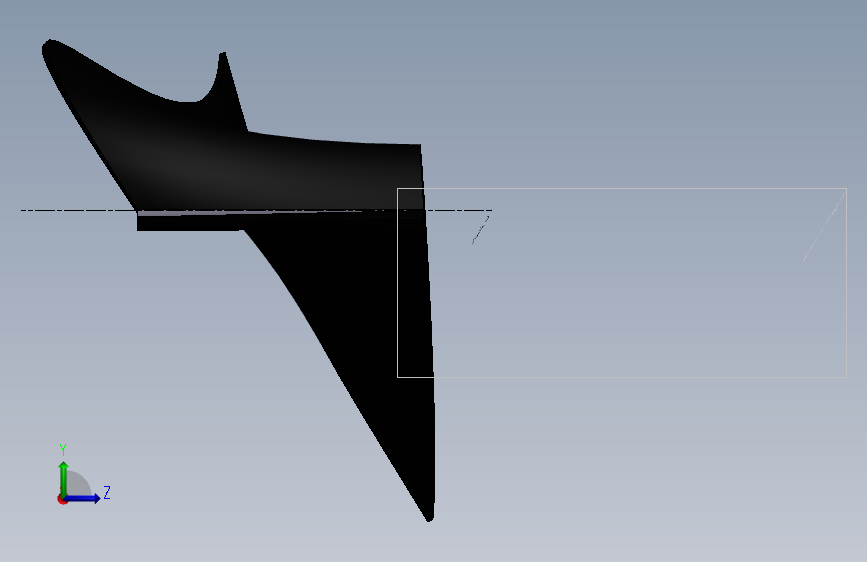Click the 'Y' label on the triad
This screenshot has height=562, width=867.
tap(63, 450)
